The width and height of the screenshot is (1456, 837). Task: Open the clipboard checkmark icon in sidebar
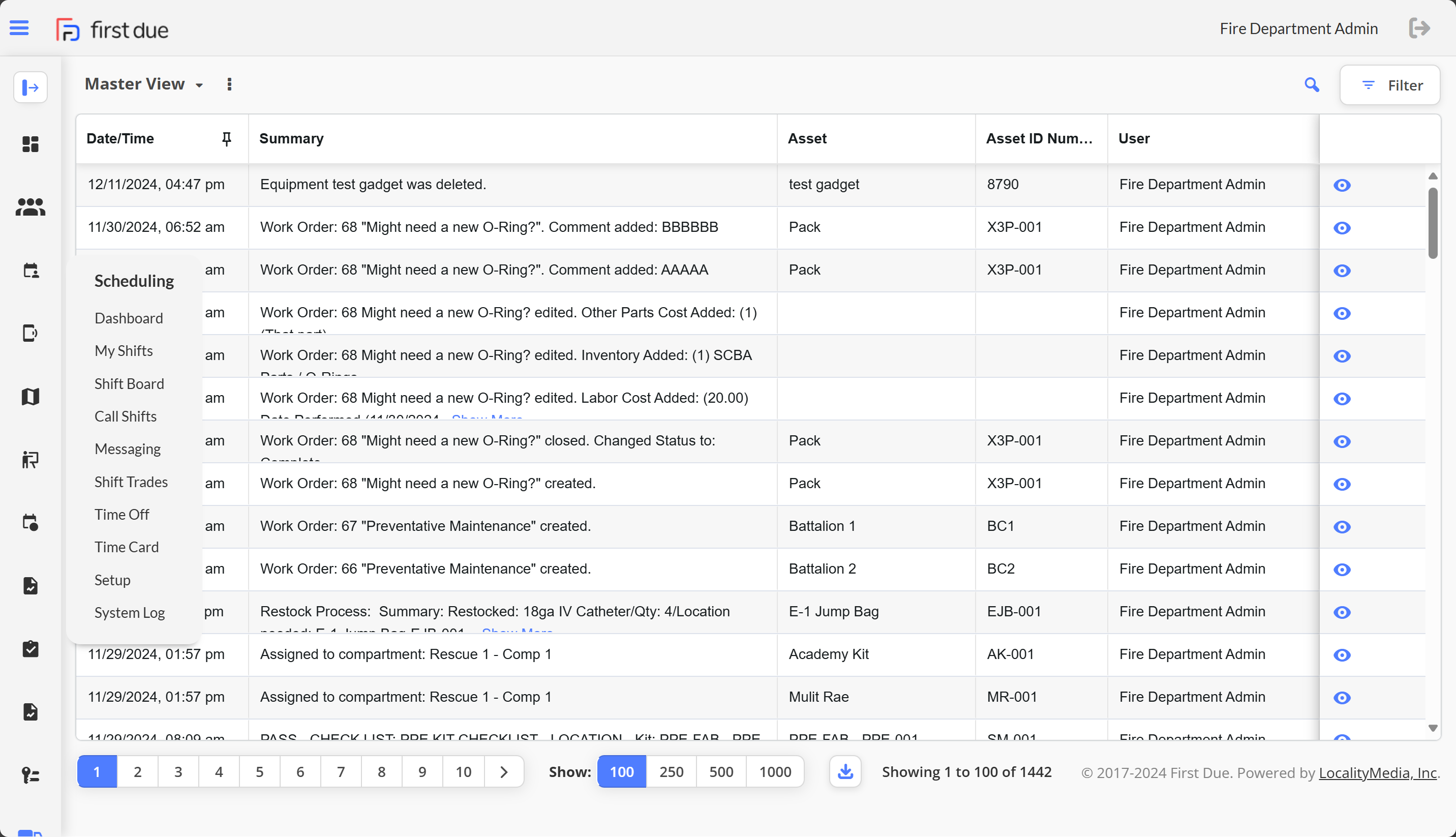(31, 648)
